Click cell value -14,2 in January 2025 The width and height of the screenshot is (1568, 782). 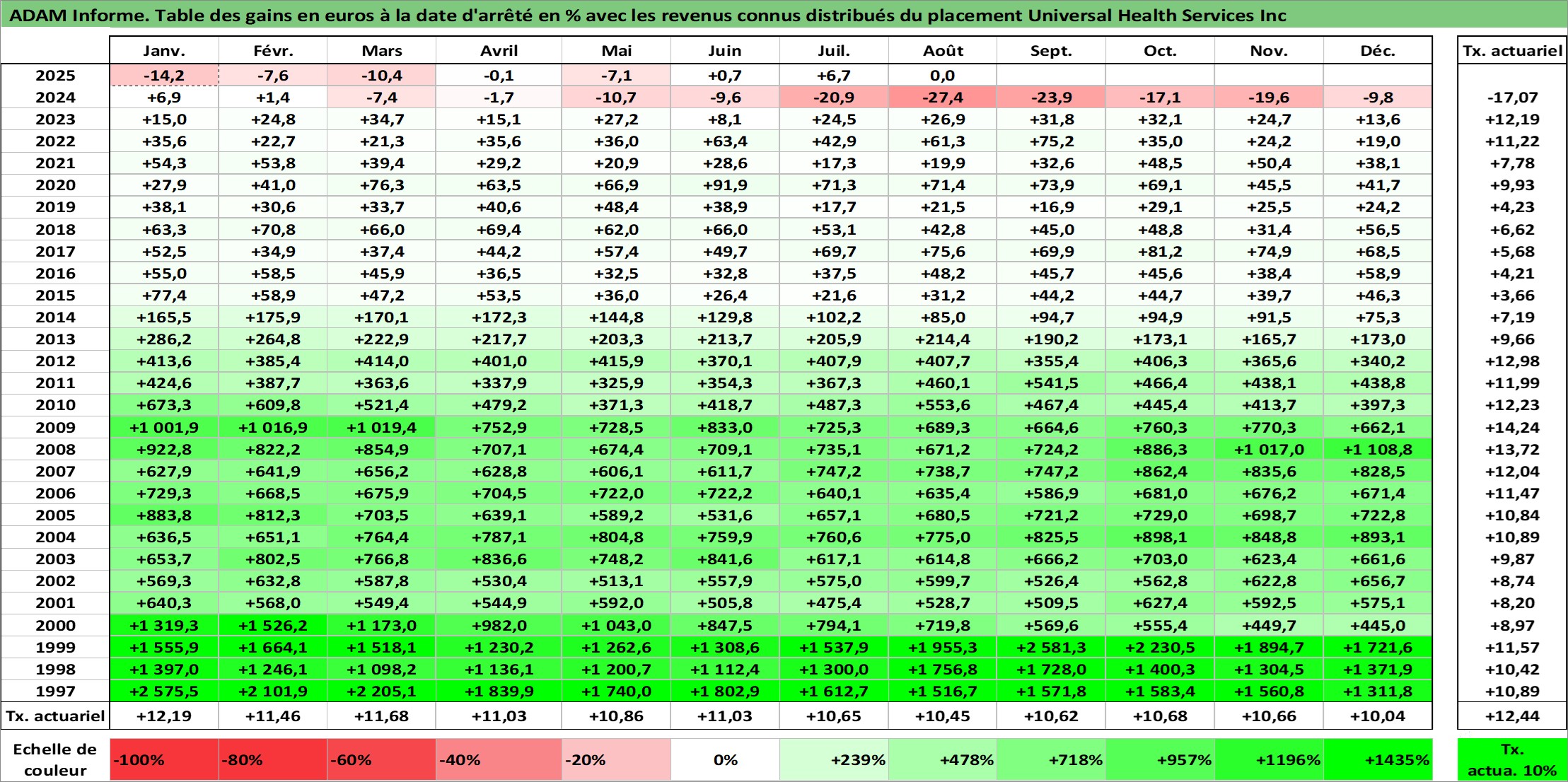point(164,76)
